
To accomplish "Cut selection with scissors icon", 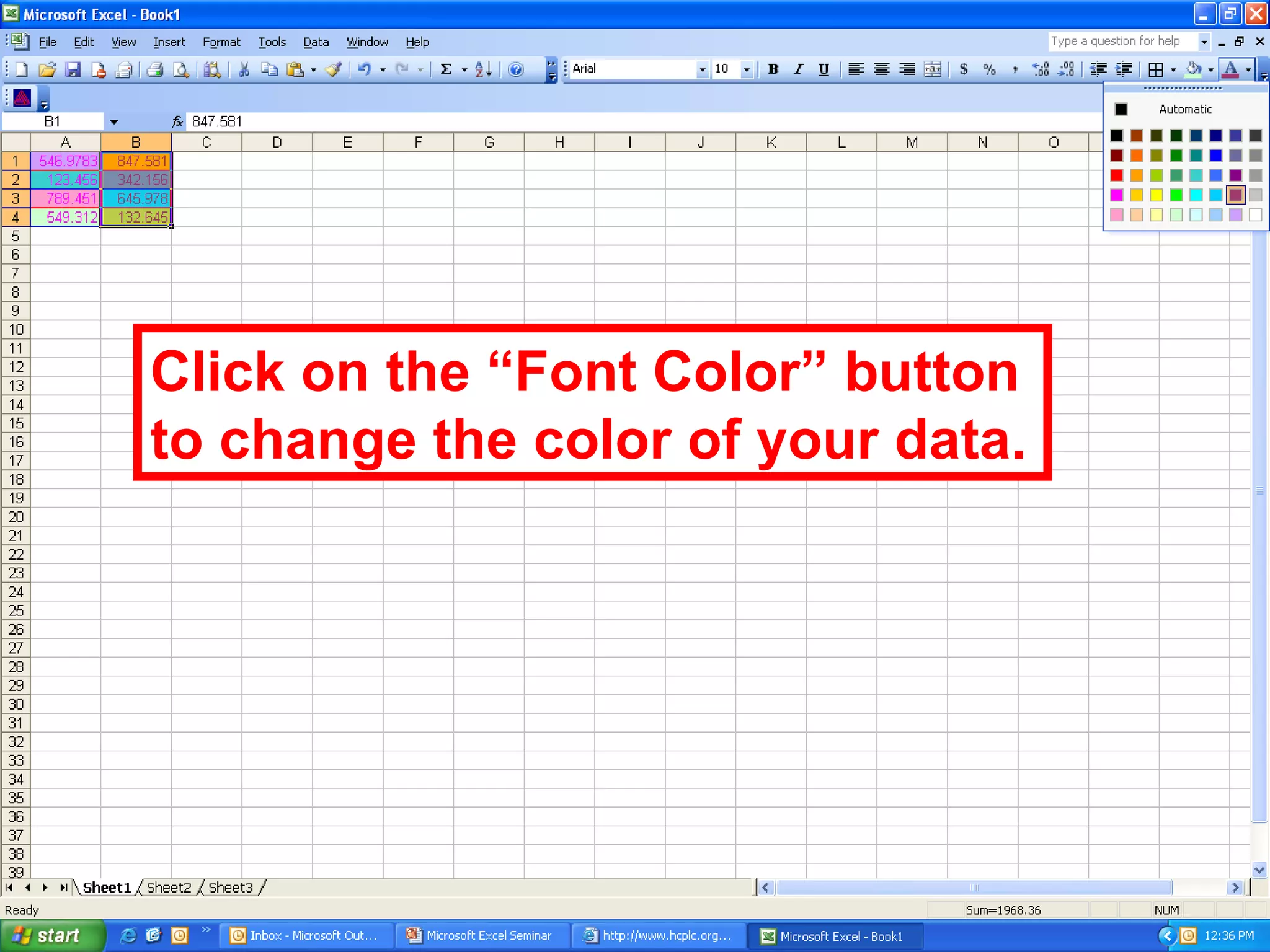I will 244,69.
